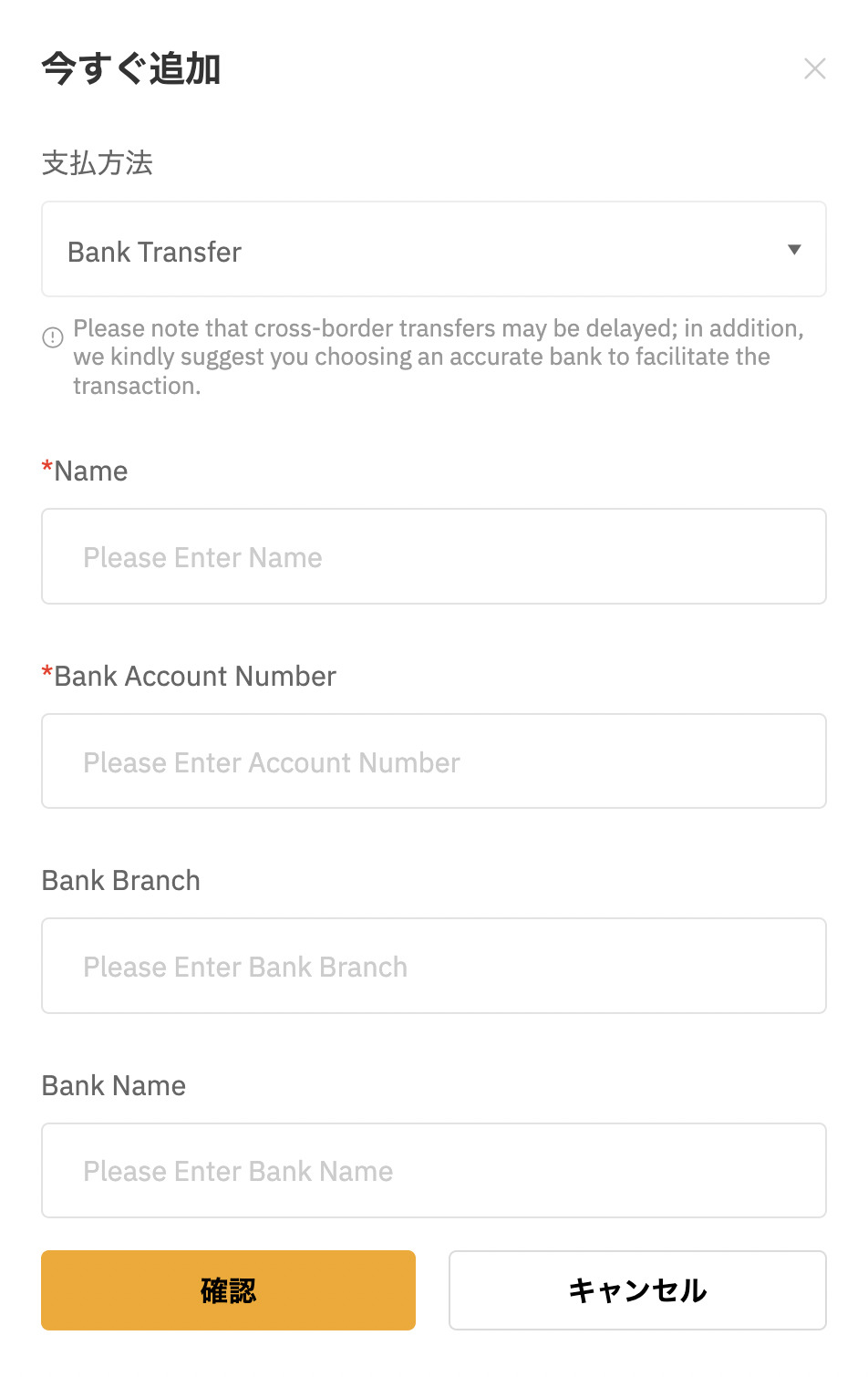
Task: Click the Bank Branch label
Action: pos(121,881)
